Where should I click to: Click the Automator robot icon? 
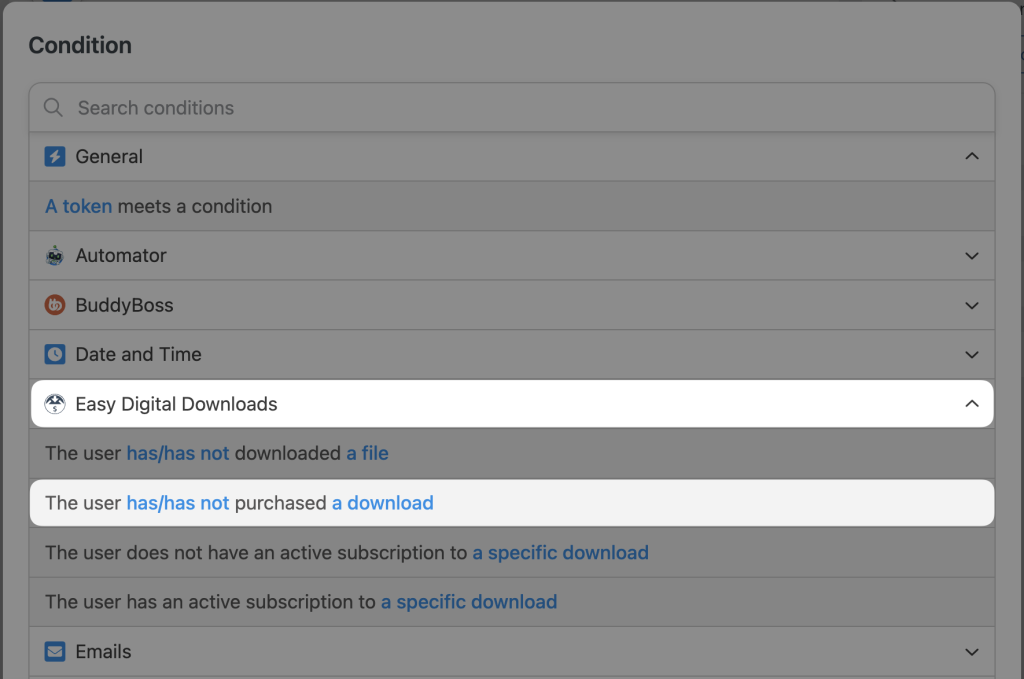54,255
